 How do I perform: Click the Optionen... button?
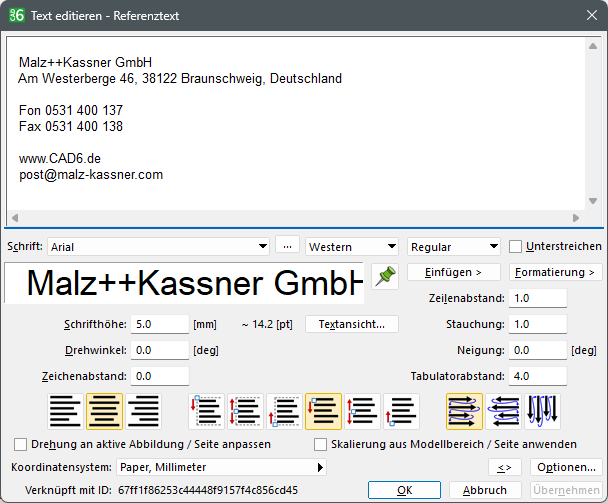566,467
